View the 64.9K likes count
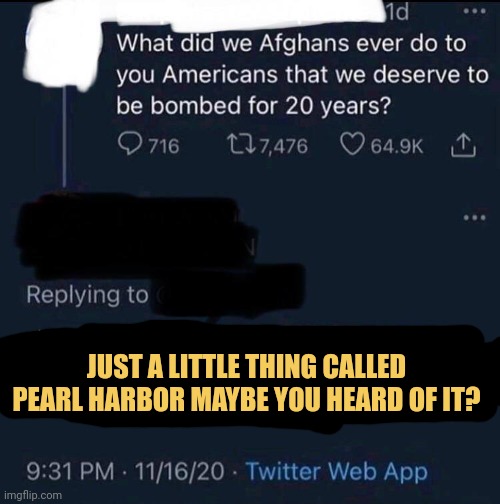 pyautogui.click(x=397, y=146)
